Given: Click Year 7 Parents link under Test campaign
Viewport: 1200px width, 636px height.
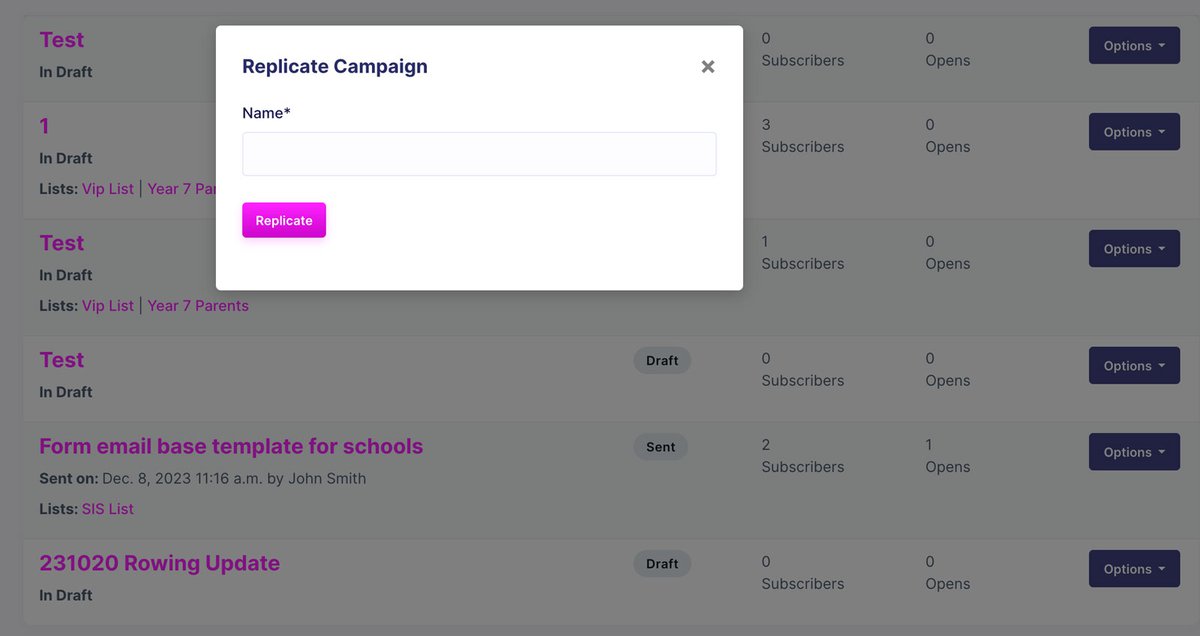Looking at the screenshot, I should [x=198, y=306].
